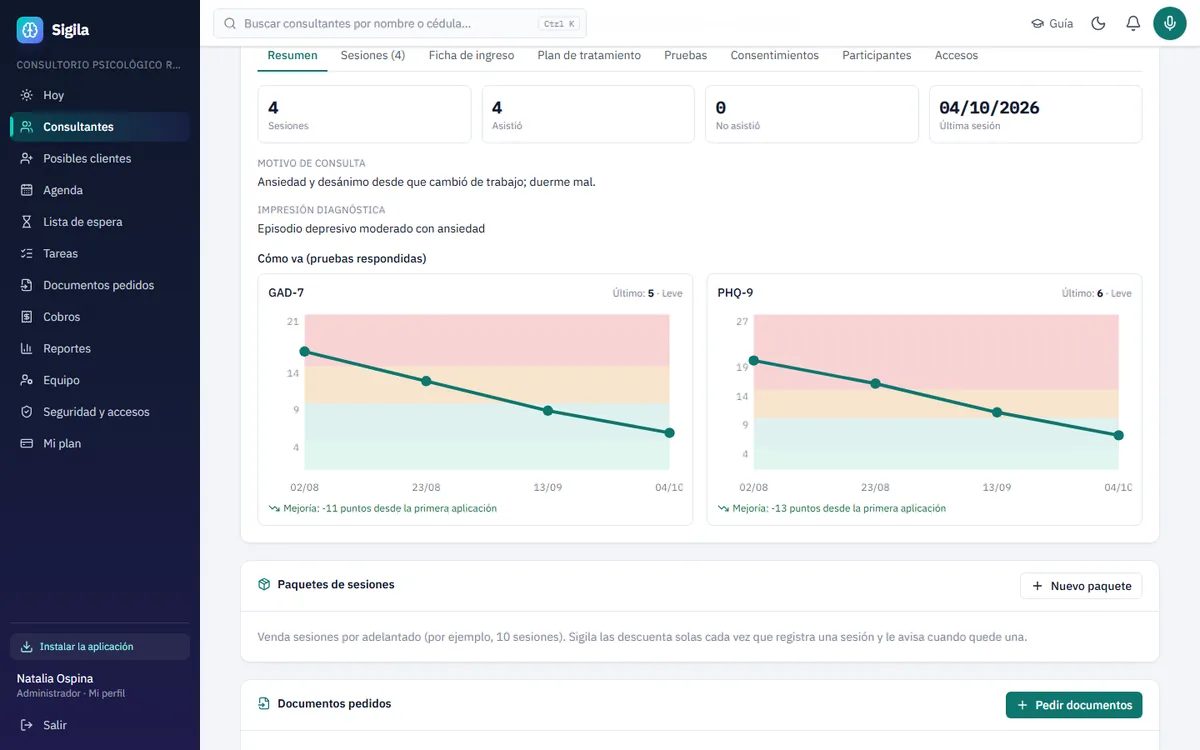
Task: Open notifications bell
Action: (x=1133, y=23)
